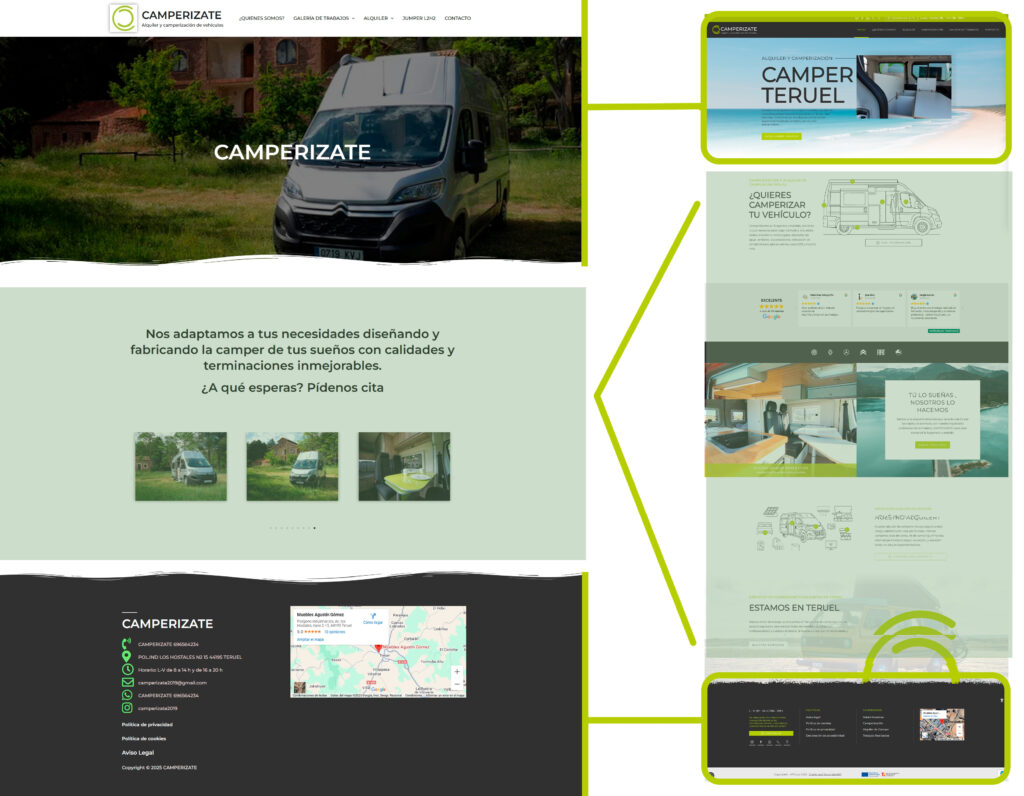Open the Jumper L2H2 menu item
The width and height of the screenshot is (1024, 796).
(x=419, y=18)
